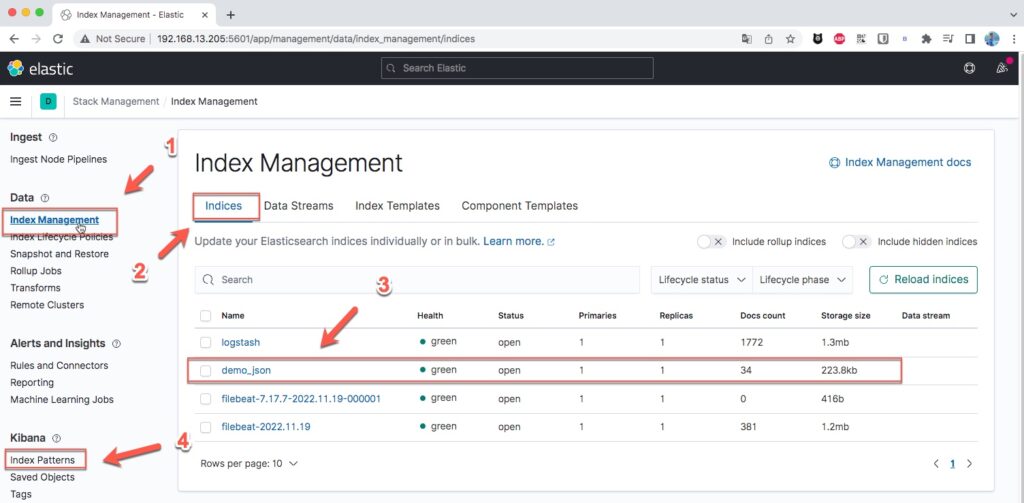Switch to the Data Streams tab

pos(298,206)
